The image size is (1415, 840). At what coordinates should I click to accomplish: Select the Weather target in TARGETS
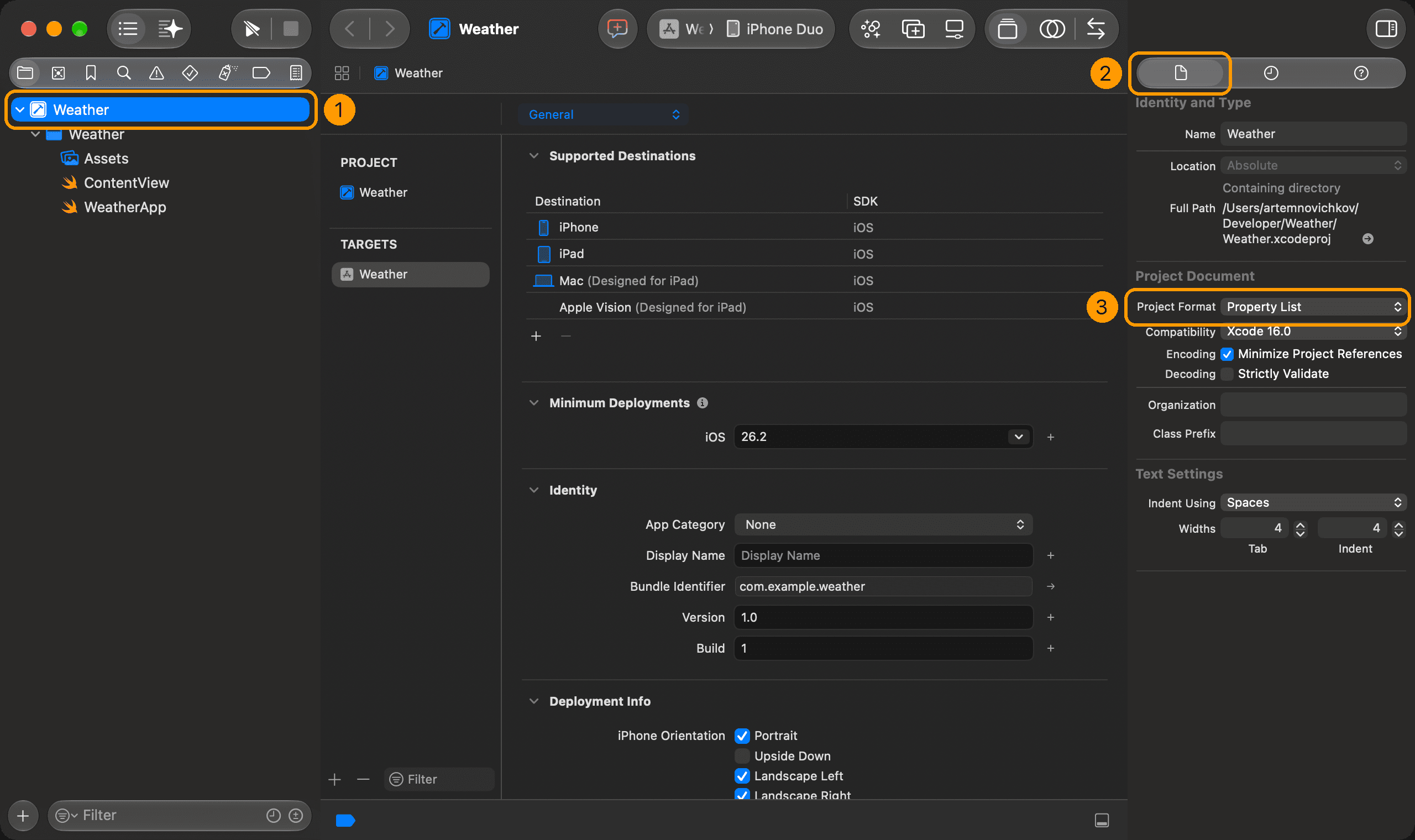coord(410,275)
